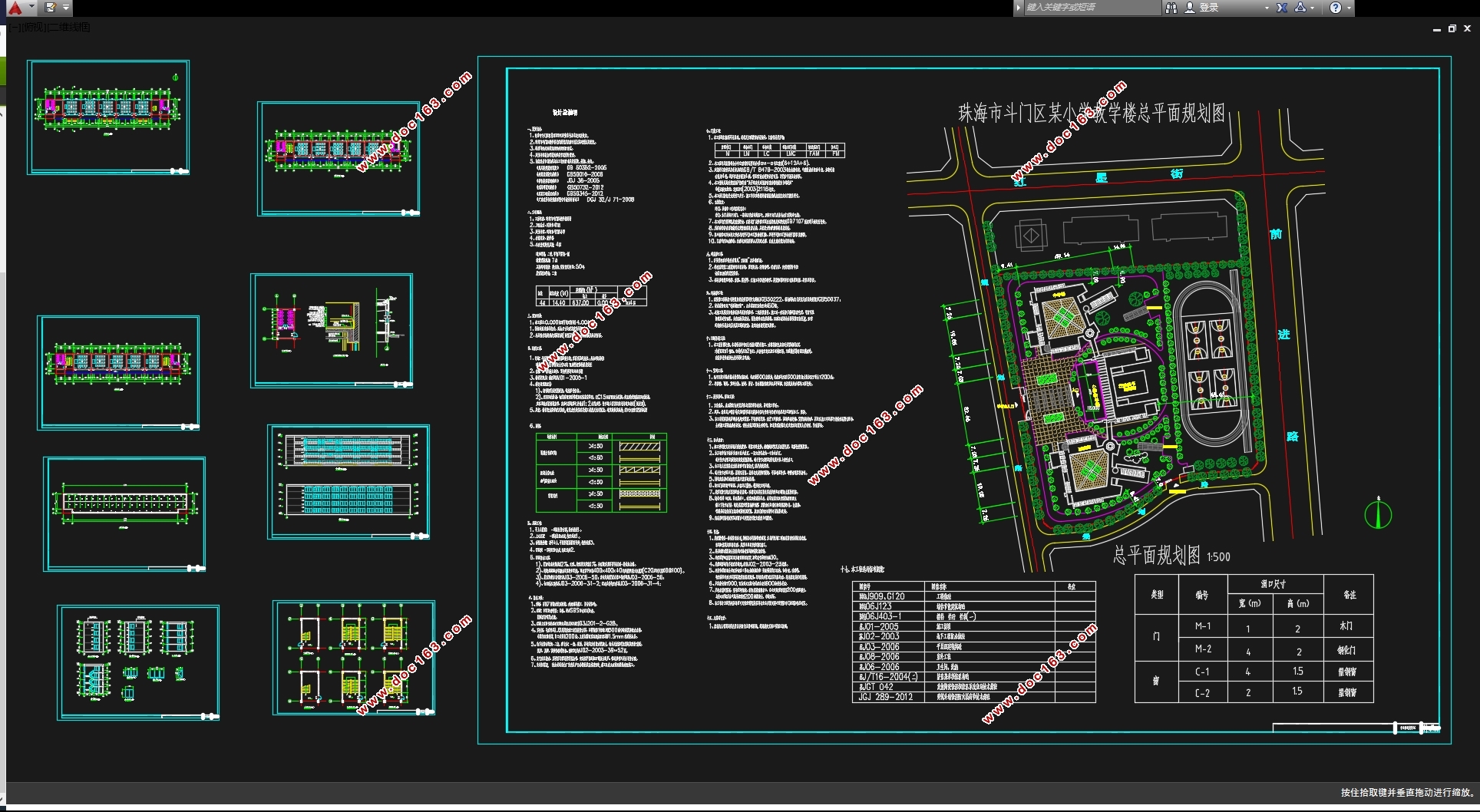Click the binoculars search icon
Viewport: 1480px width, 812px height.
[x=1171, y=8]
